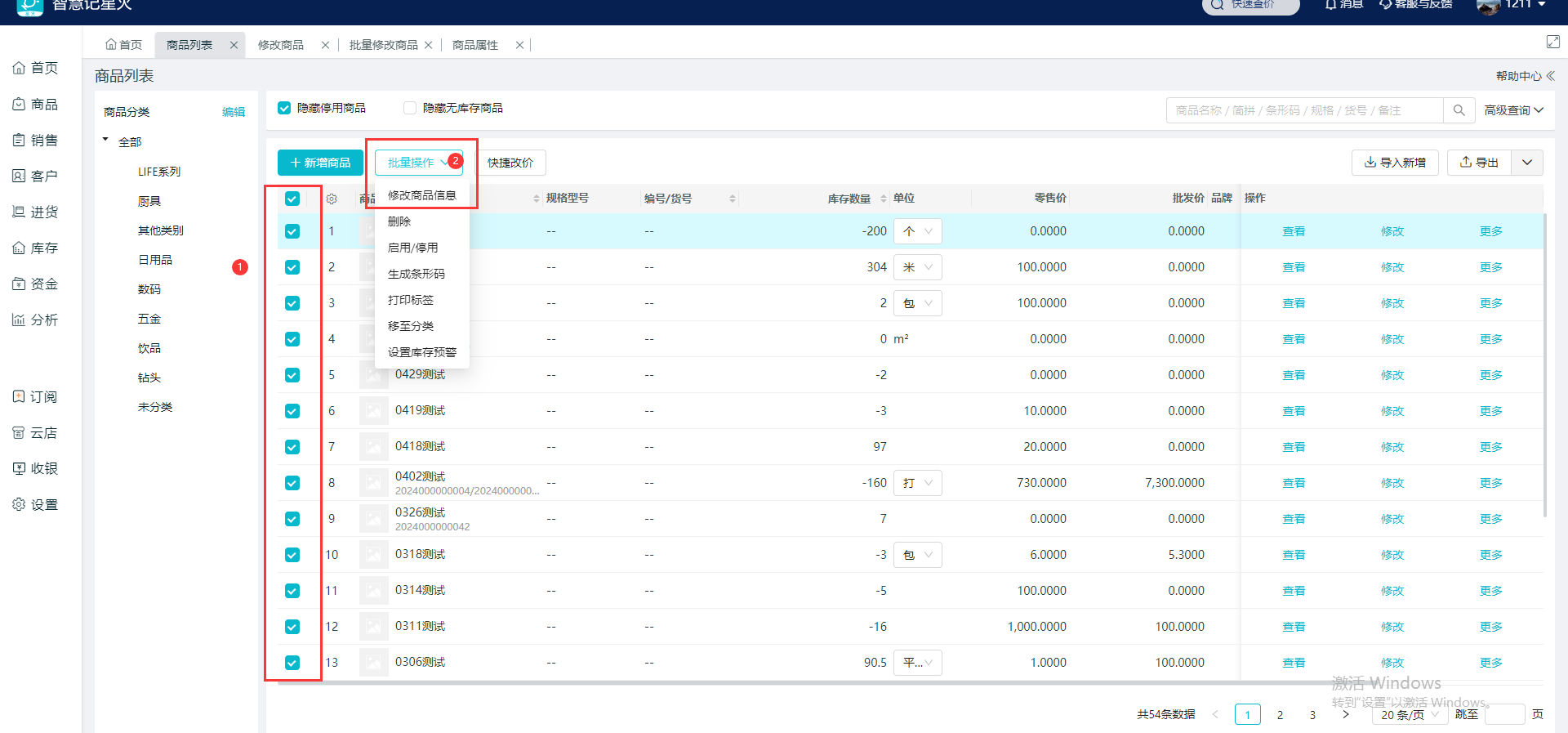Toggle the select-all header checkbox
The image size is (1568, 733).
tap(292, 199)
